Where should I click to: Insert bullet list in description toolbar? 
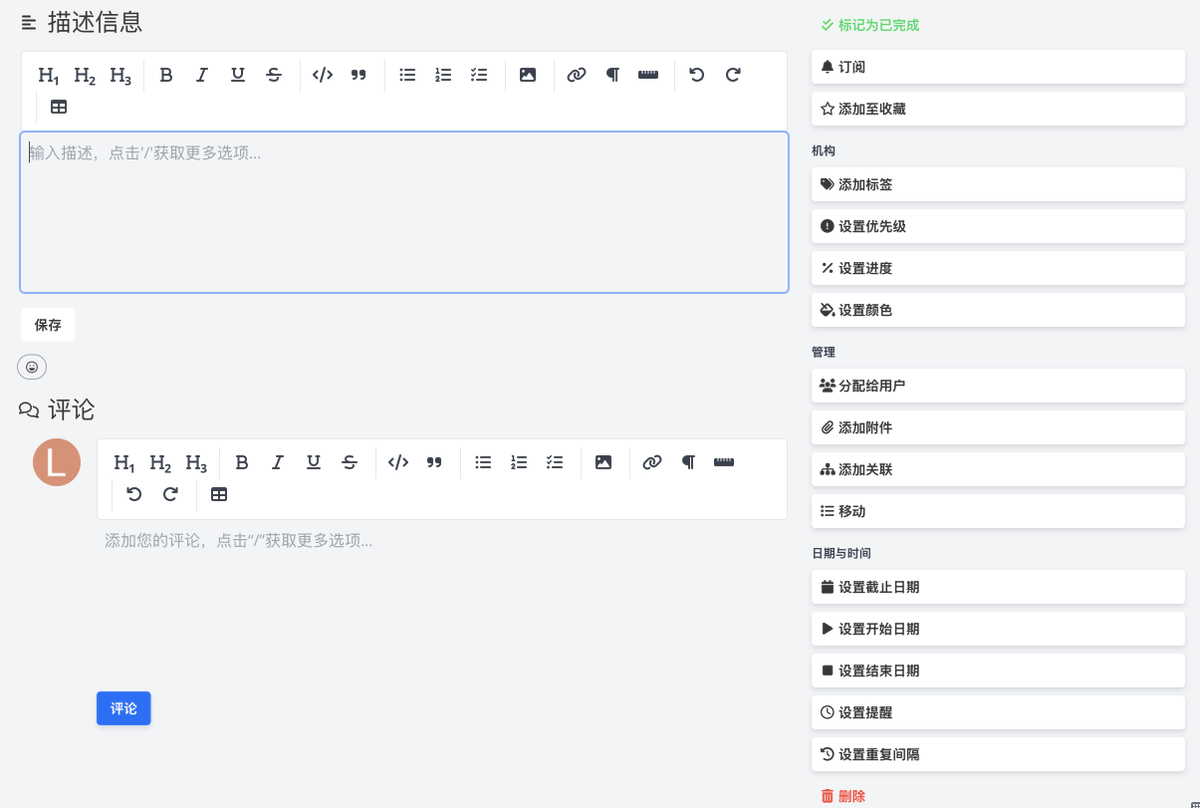pyautogui.click(x=407, y=75)
